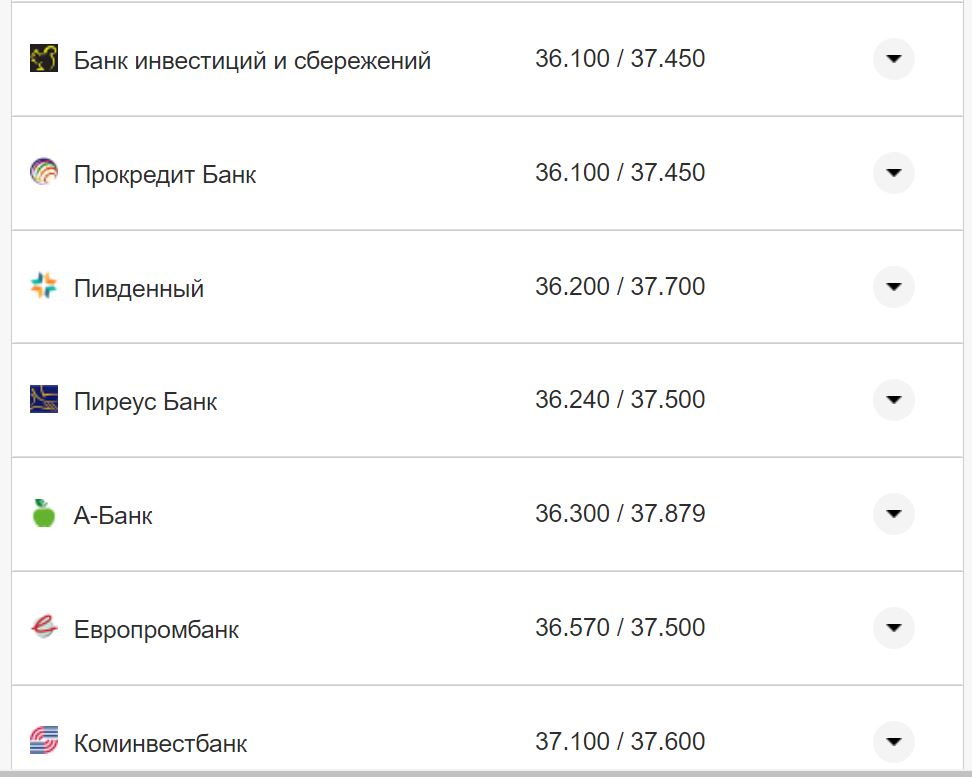Expand the Прокредит Банк rates dropdown
The image size is (972, 777).
893,172
